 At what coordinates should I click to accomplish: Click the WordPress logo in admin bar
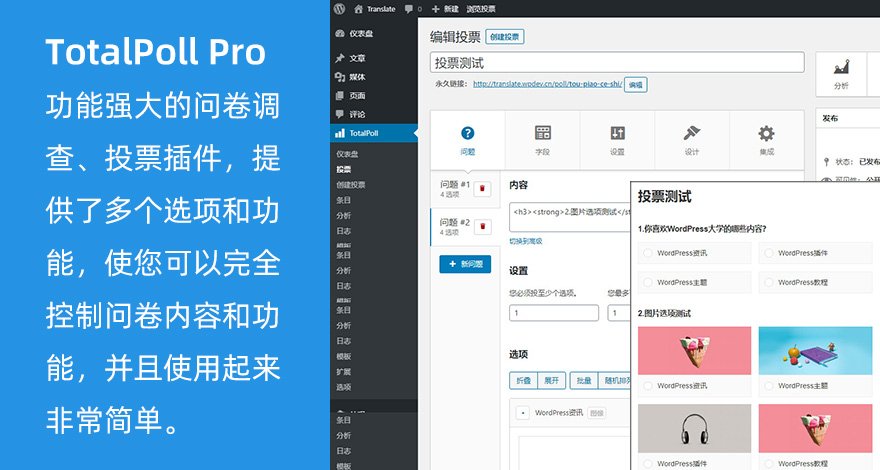point(339,8)
